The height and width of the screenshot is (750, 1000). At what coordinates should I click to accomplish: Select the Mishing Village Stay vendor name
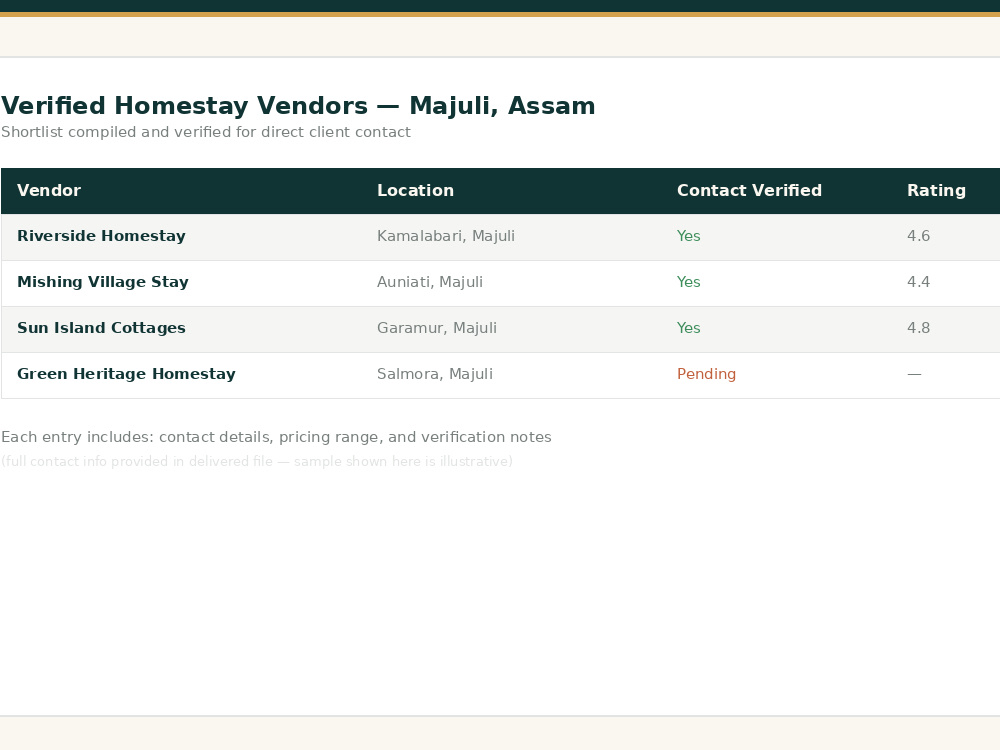(x=103, y=282)
